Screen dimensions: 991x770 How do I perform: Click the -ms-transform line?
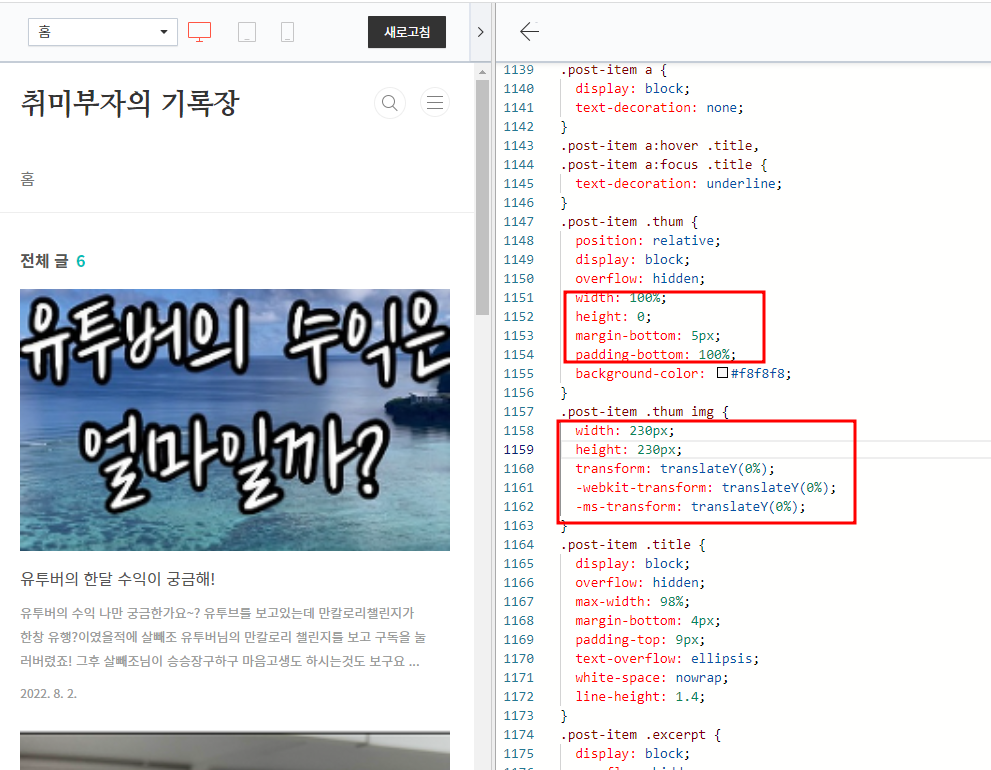point(690,506)
